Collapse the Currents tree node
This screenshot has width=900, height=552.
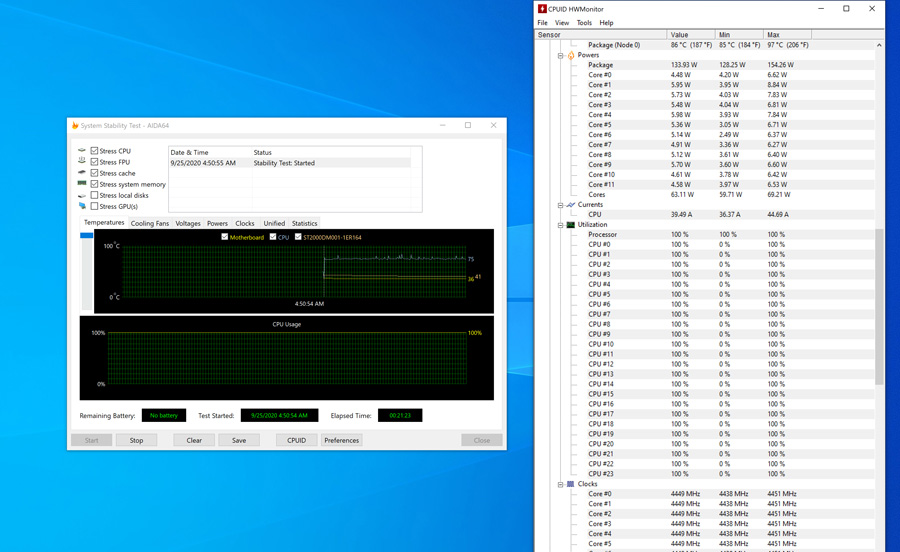coord(560,205)
